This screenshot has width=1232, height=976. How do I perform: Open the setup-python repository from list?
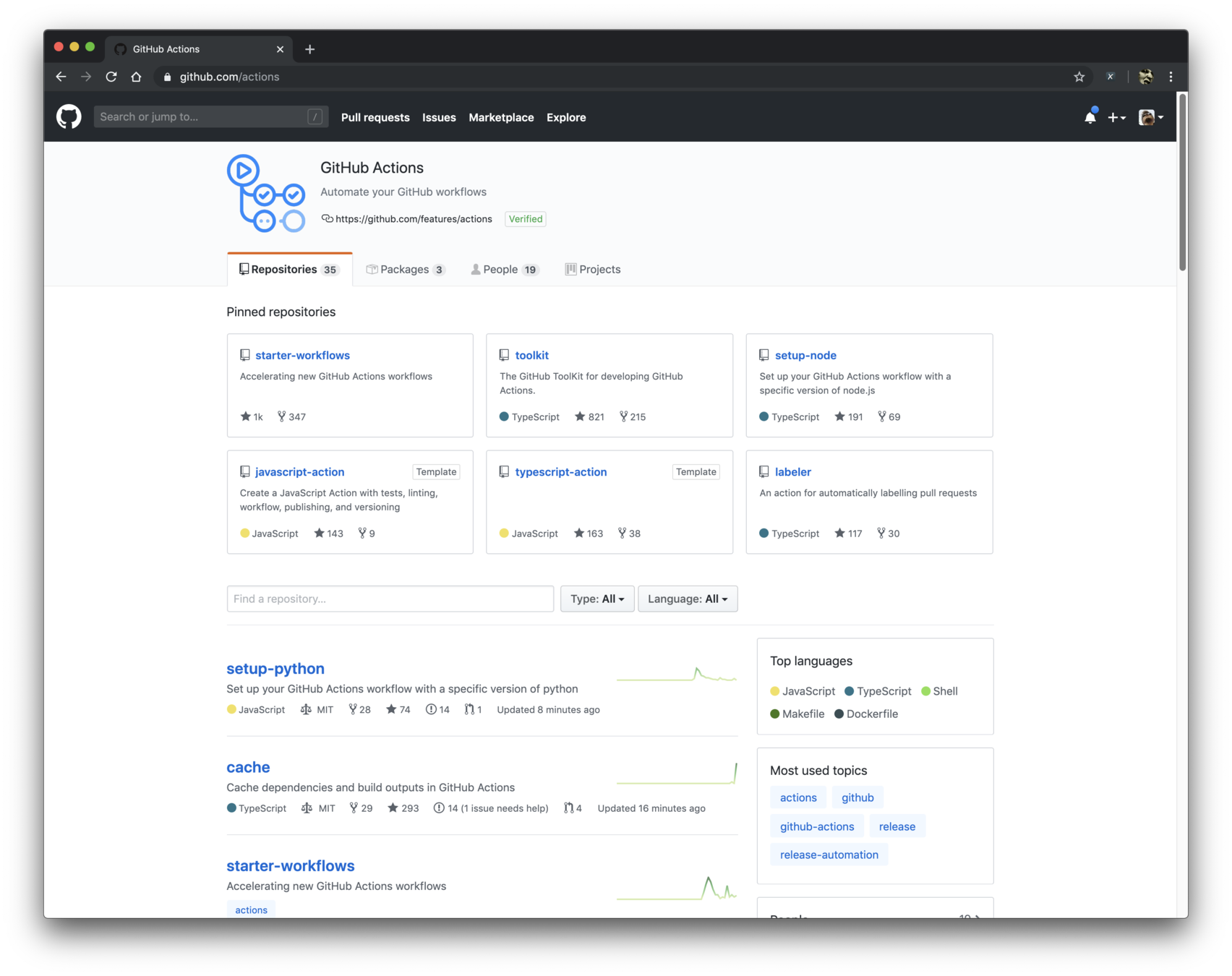click(275, 669)
